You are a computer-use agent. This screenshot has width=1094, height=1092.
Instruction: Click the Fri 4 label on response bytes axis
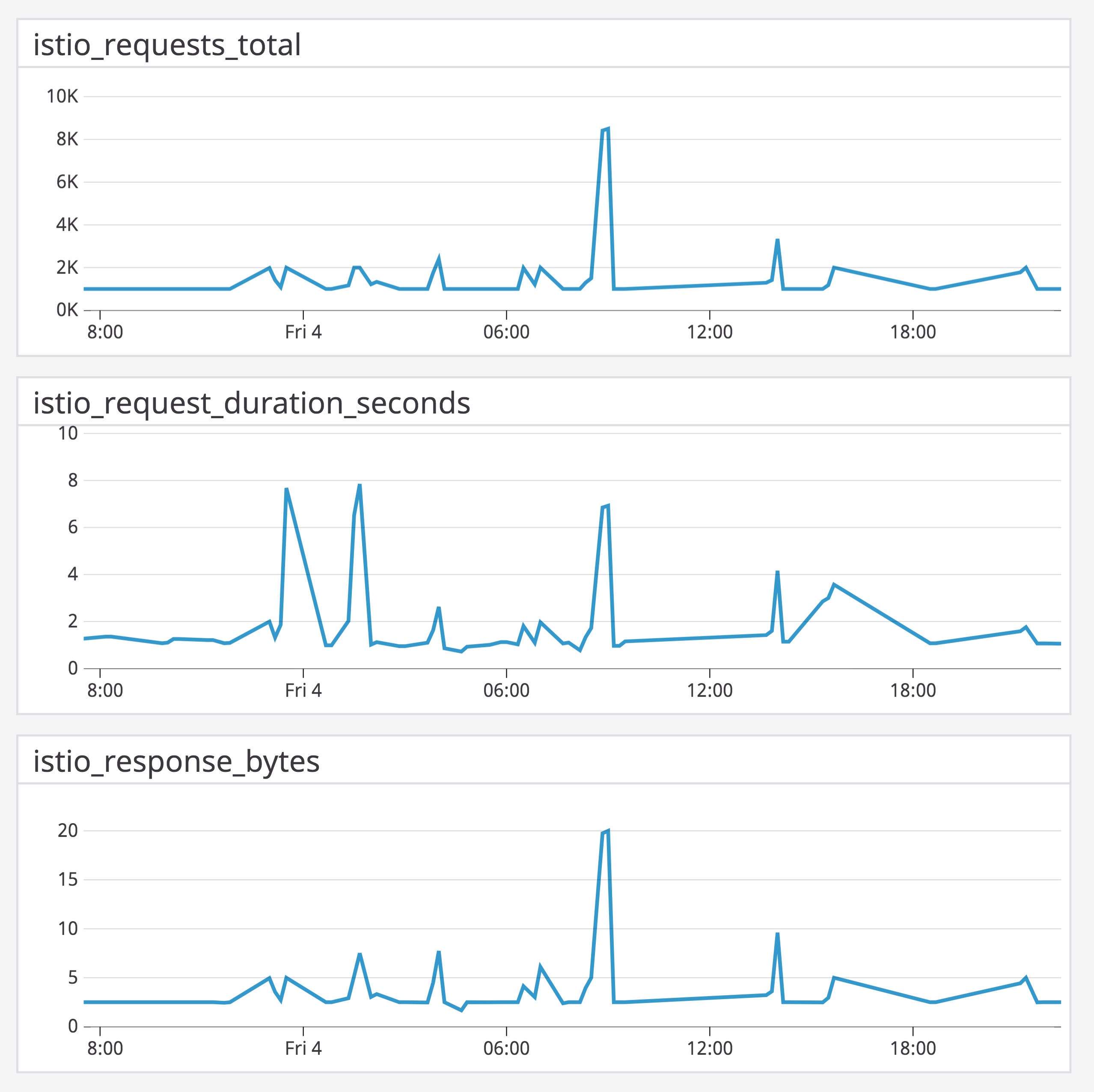303,1048
